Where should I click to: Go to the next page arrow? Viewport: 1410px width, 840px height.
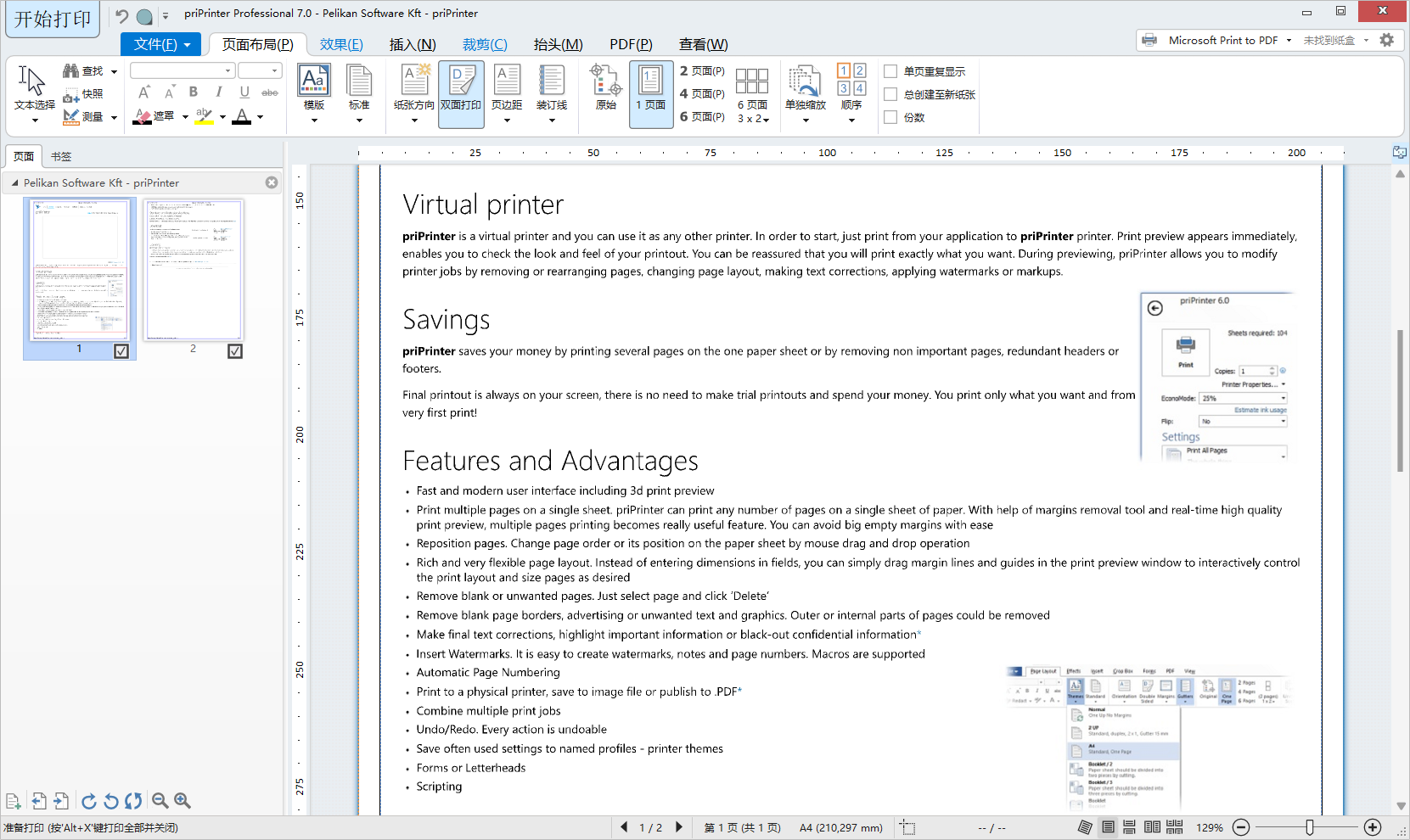pyautogui.click(x=678, y=827)
